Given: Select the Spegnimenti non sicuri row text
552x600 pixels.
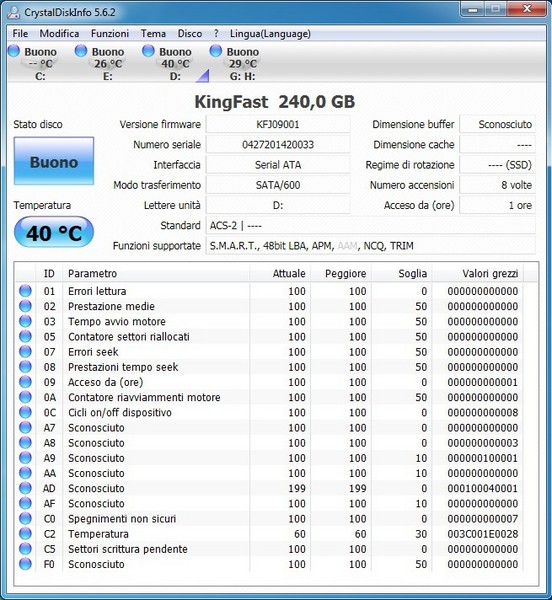Looking at the screenshot, I should point(122,518).
